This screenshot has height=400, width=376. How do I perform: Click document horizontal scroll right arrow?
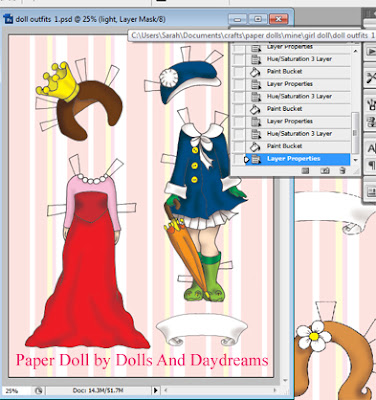(275, 390)
